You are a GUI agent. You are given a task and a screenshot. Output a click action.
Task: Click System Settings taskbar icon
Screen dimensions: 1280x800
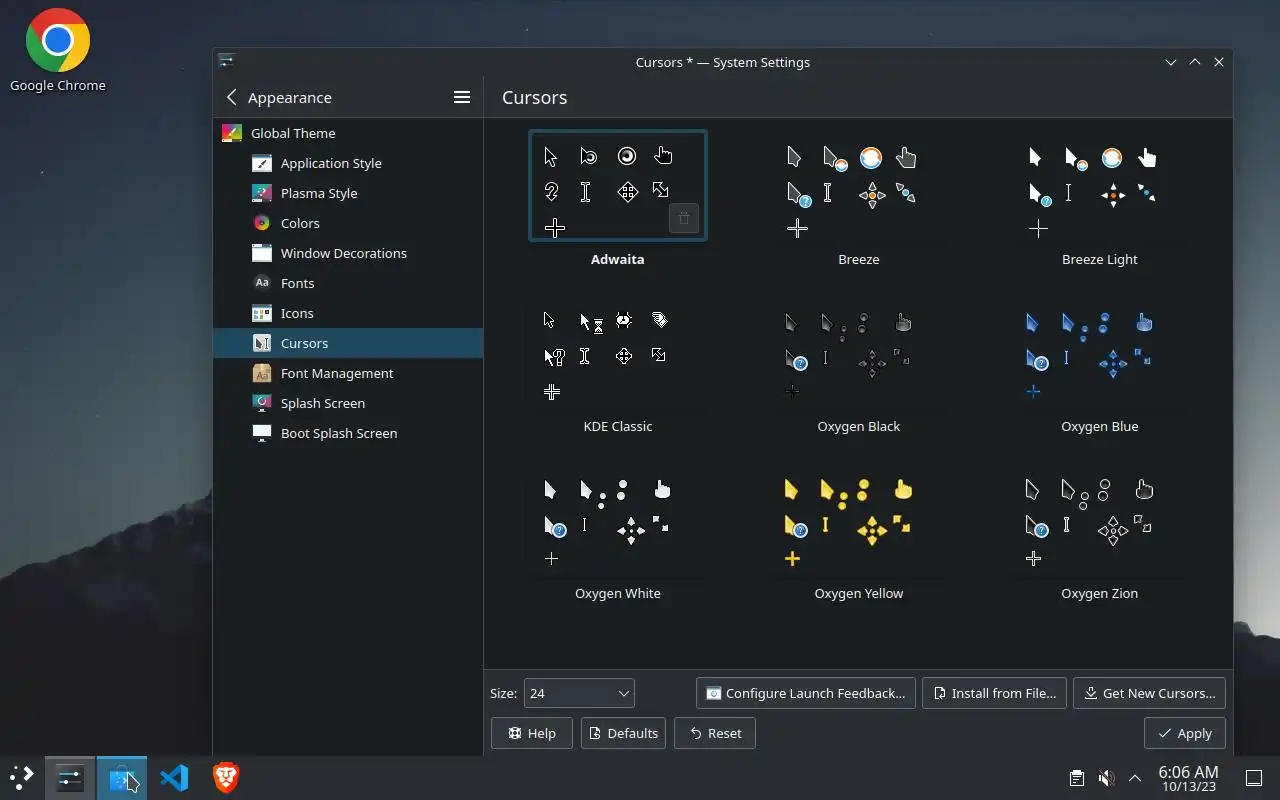click(x=70, y=778)
